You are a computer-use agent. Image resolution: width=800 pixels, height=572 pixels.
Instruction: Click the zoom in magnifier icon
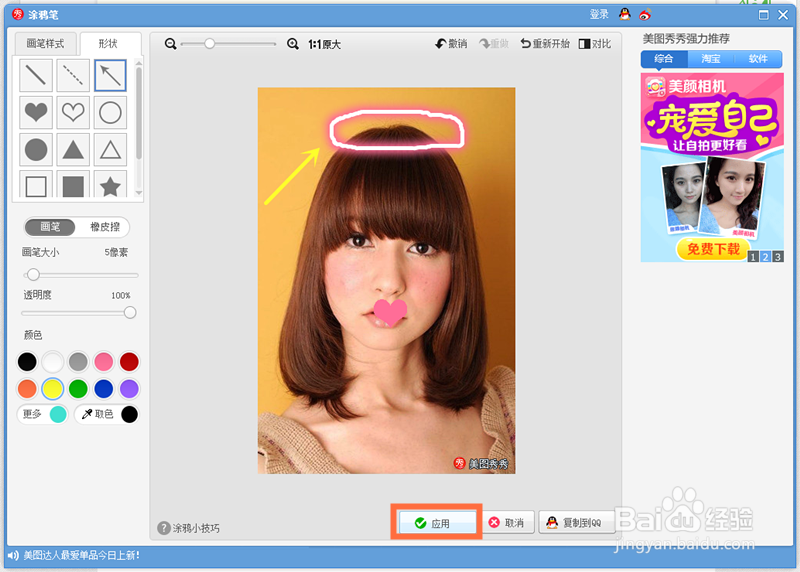tap(293, 44)
